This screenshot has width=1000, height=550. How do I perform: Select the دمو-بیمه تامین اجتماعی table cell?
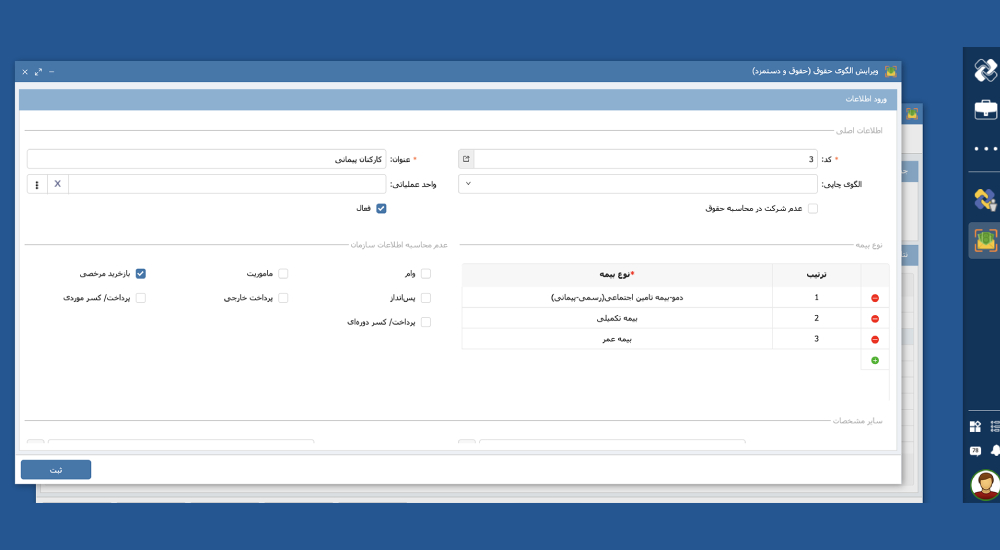[617, 298]
